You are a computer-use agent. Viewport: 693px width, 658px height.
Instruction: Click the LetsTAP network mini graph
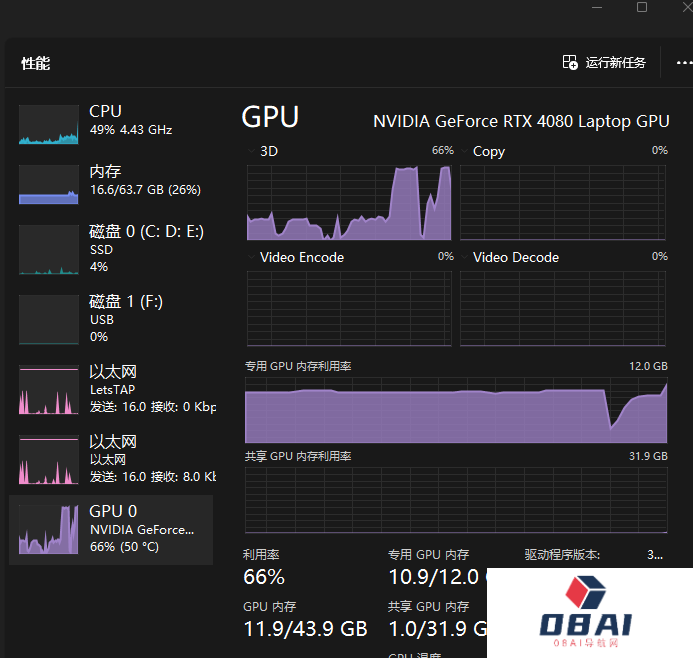[49, 389]
